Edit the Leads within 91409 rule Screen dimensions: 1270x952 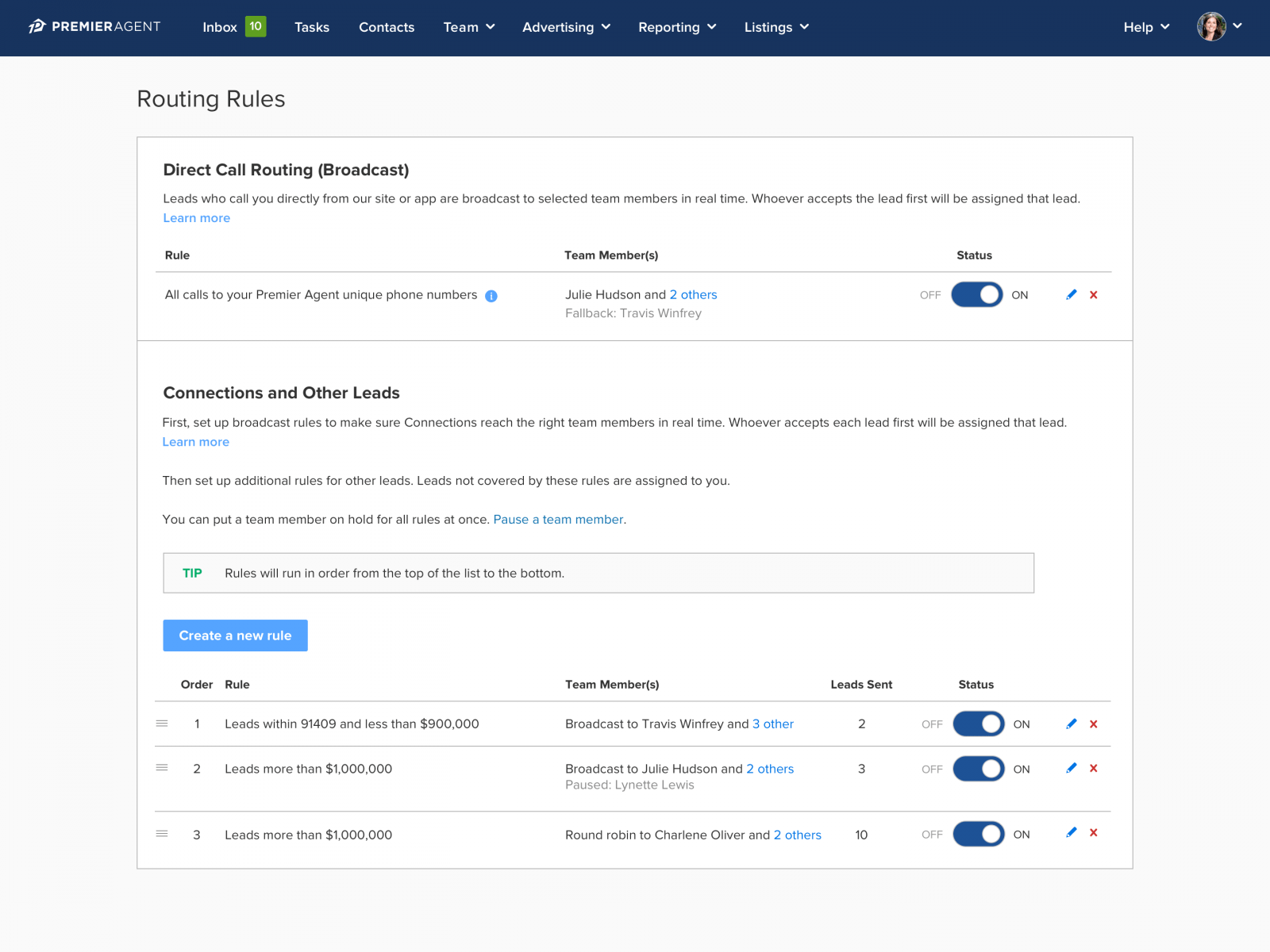click(x=1071, y=724)
